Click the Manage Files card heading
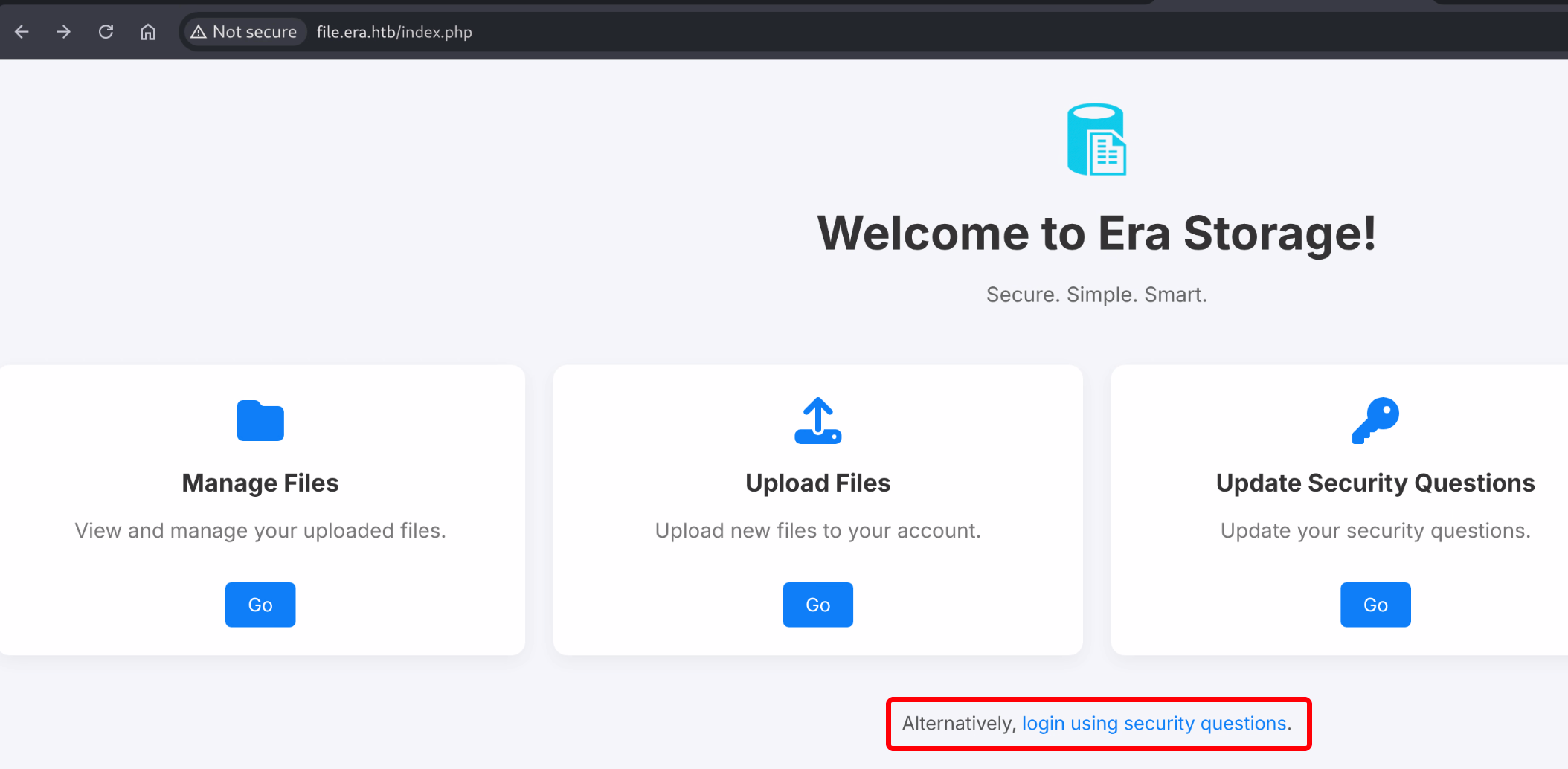Viewport: 1568px width, 769px height. coord(260,483)
